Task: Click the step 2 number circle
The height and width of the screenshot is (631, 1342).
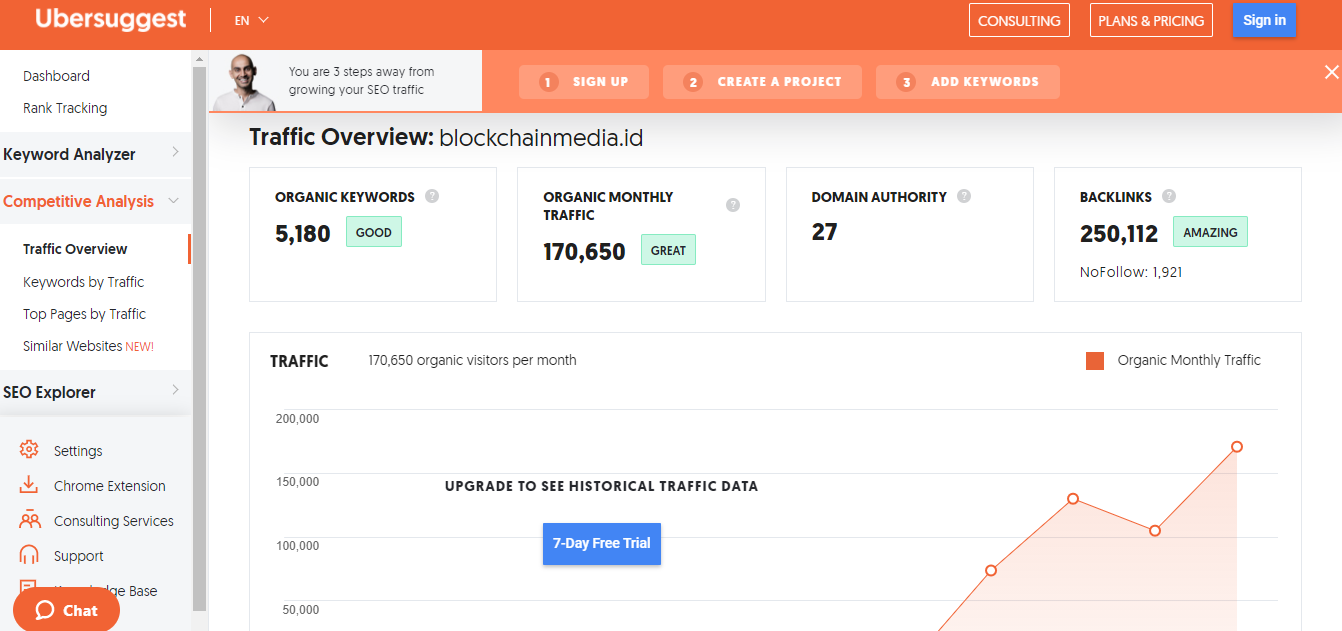Action: click(x=693, y=82)
